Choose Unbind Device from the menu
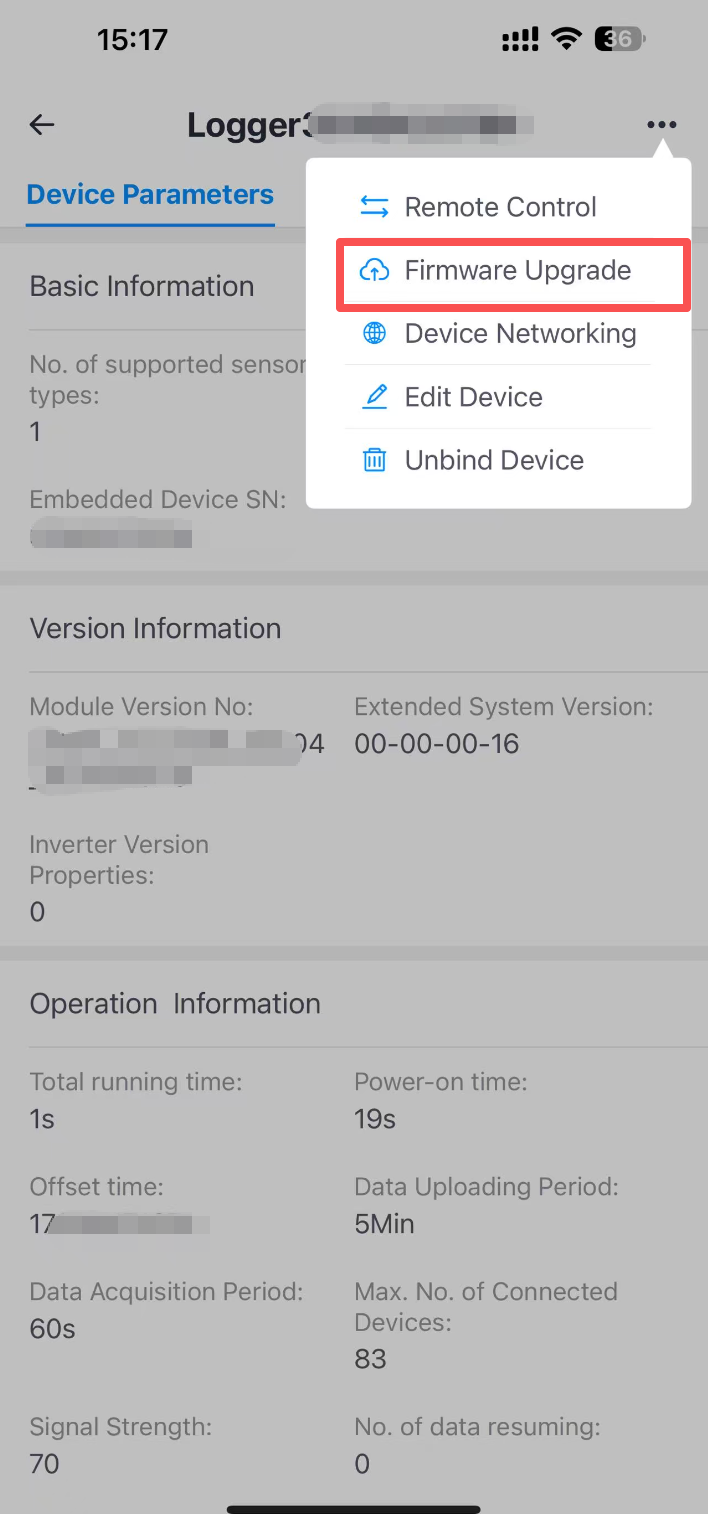The height and width of the screenshot is (1514, 708). 494,460
